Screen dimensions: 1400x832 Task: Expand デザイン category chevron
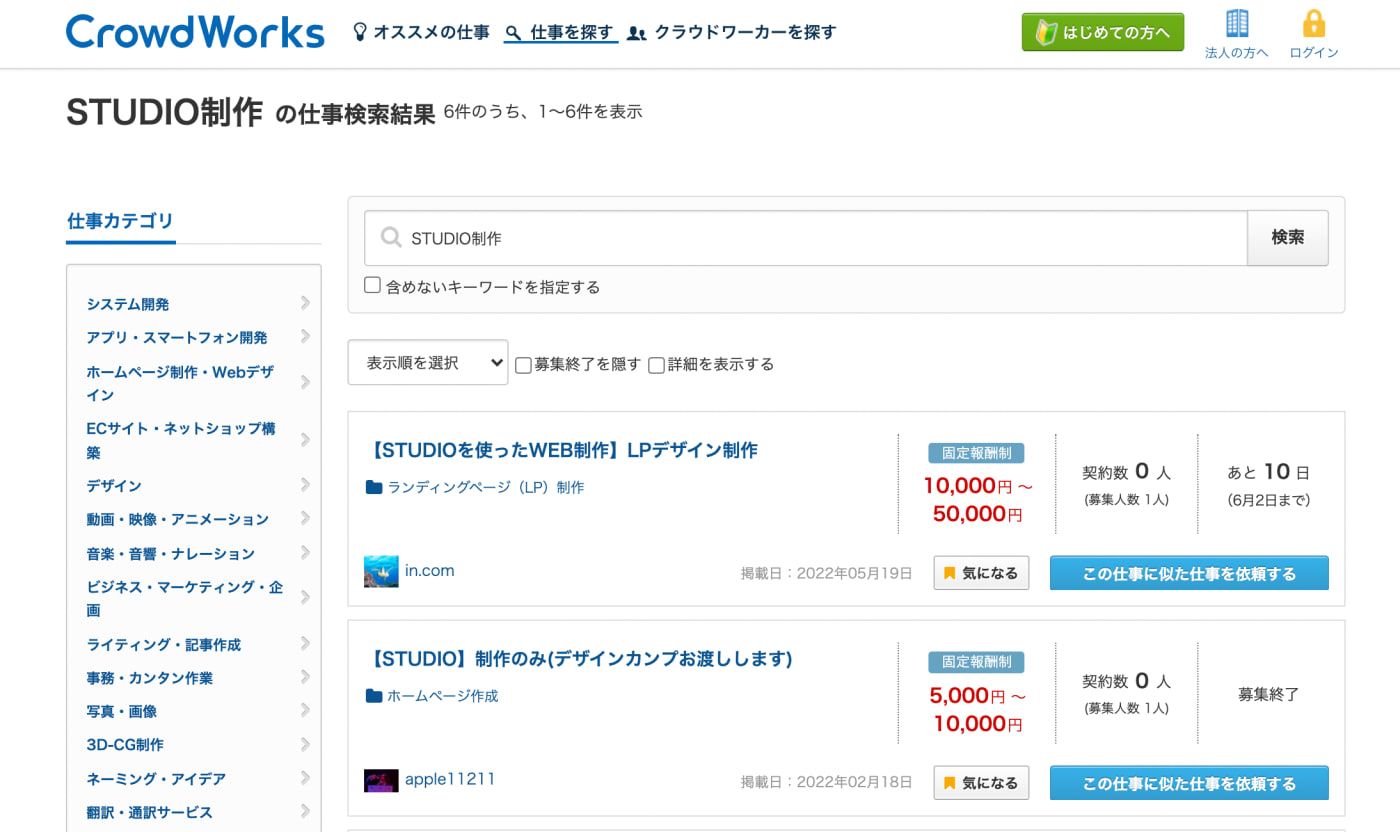(x=305, y=484)
